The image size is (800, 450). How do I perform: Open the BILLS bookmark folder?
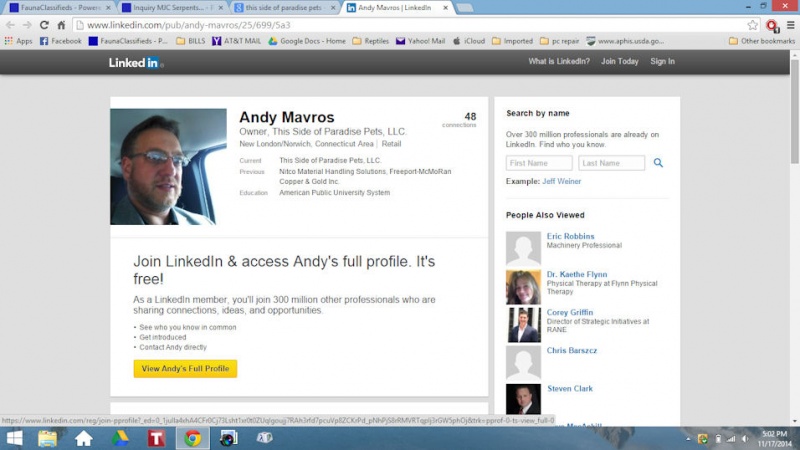(x=191, y=41)
